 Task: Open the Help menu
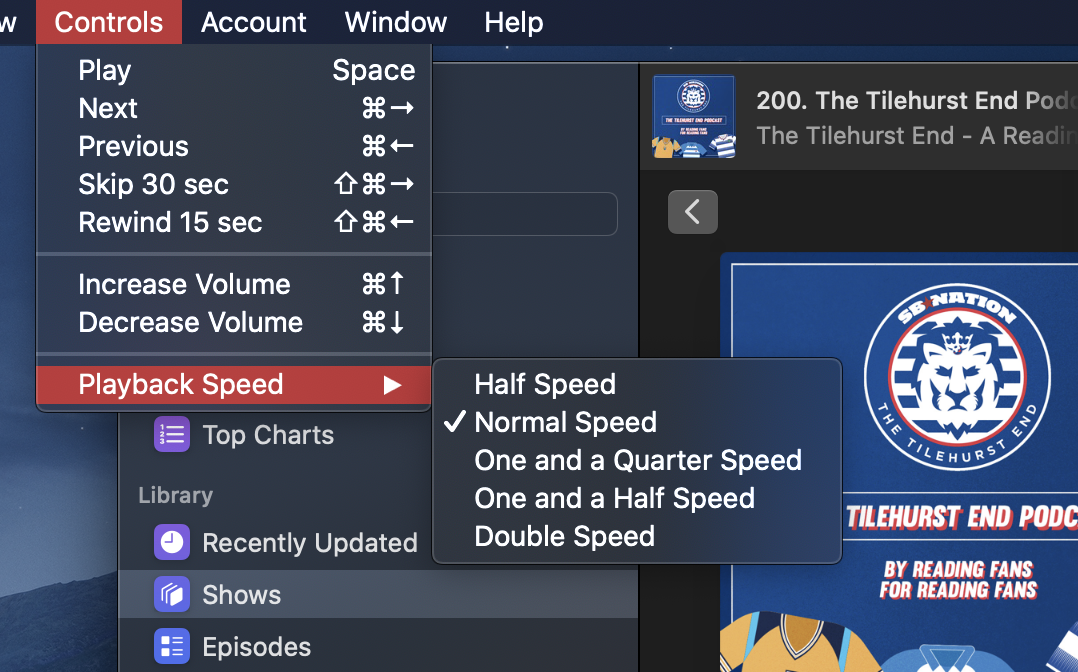[514, 22]
